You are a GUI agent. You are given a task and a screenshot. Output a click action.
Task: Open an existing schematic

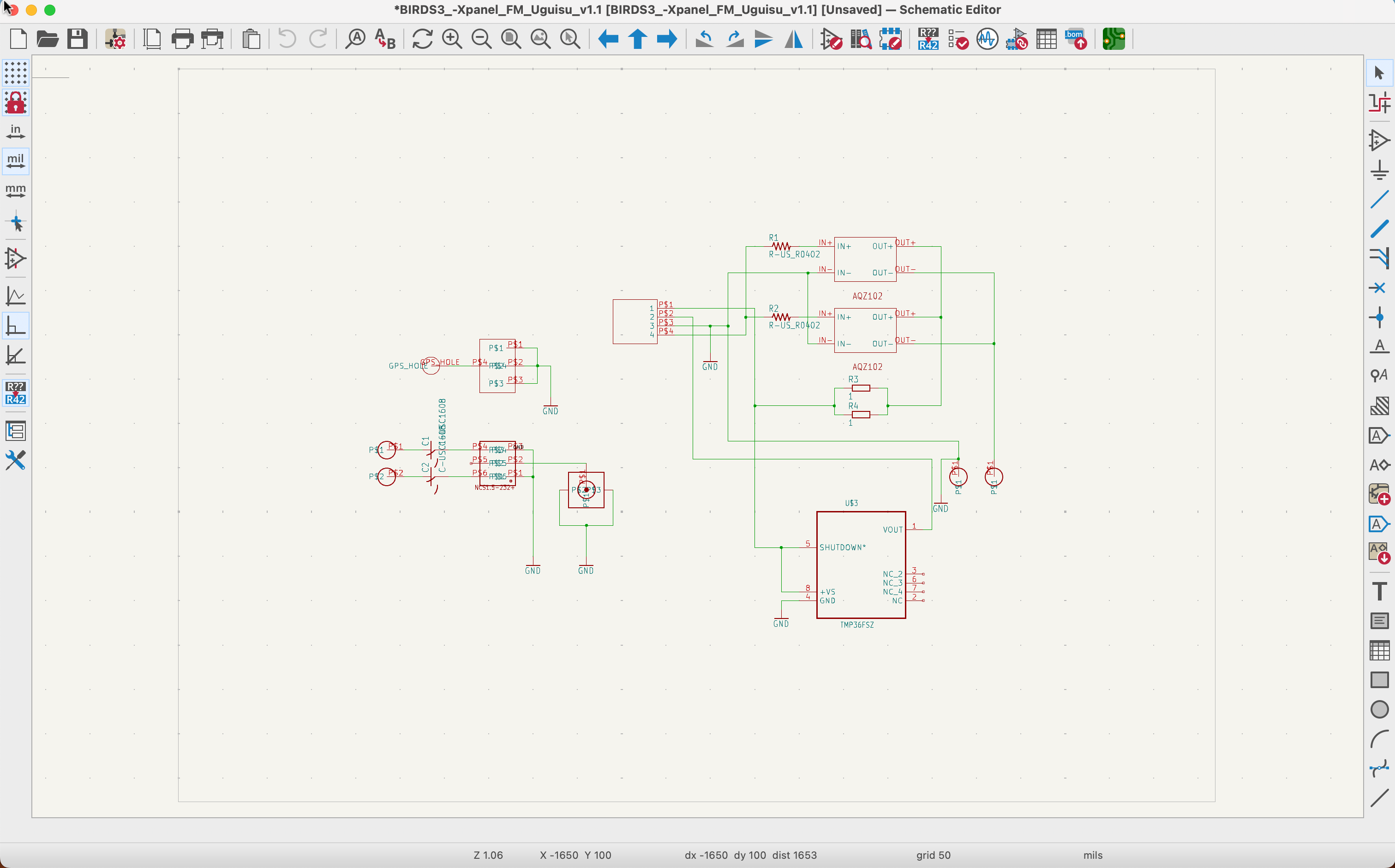pyautogui.click(x=48, y=39)
